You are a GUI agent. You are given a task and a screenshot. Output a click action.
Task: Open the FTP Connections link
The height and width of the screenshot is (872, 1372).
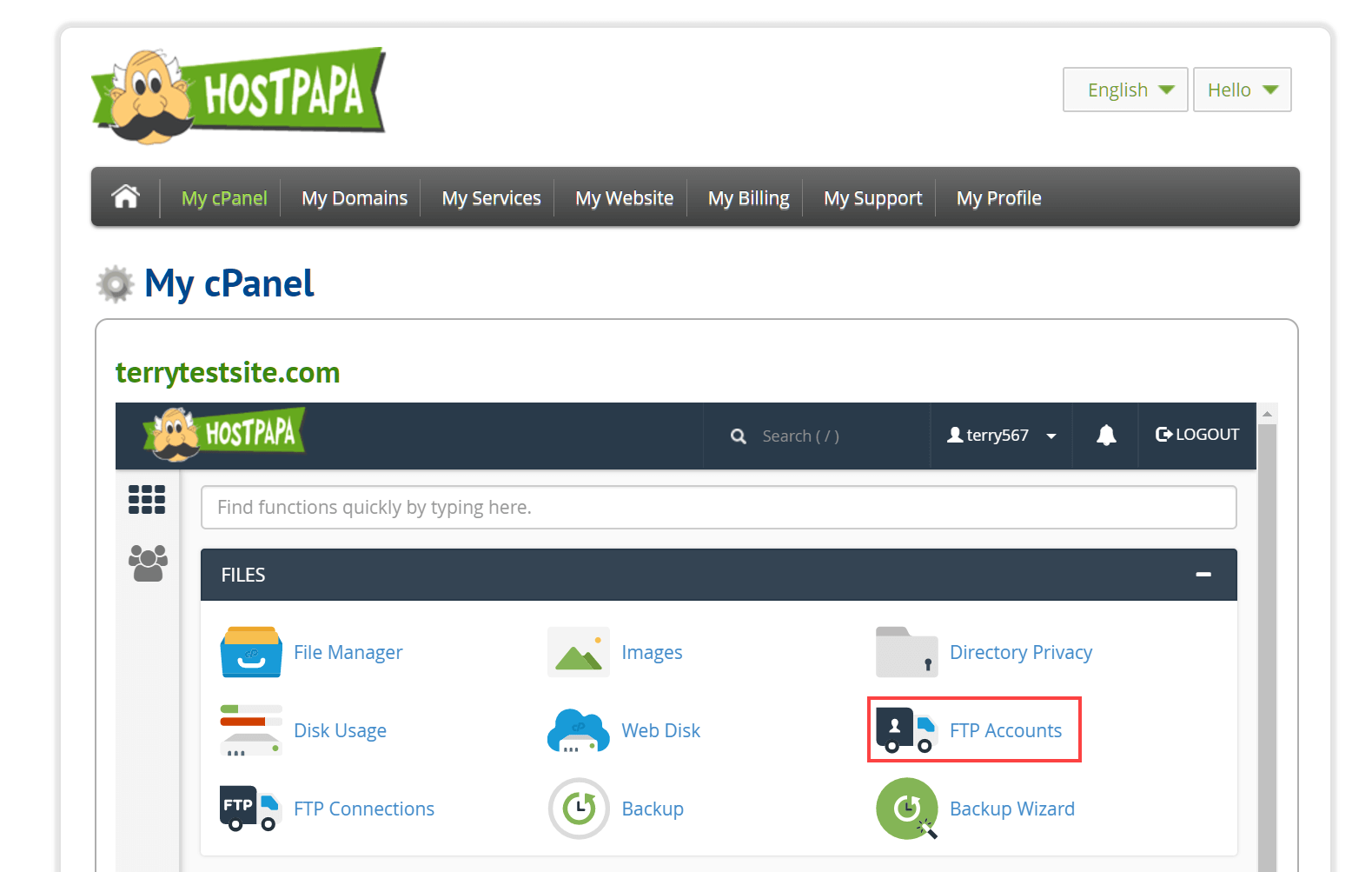click(x=364, y=809)
